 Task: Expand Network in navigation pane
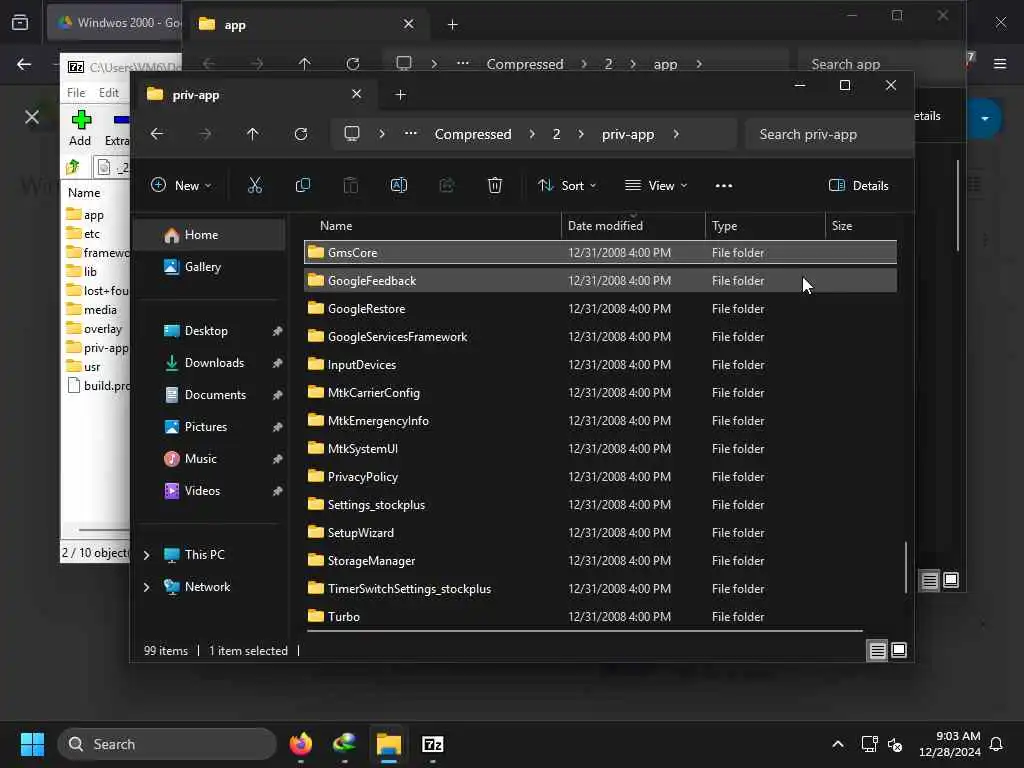click(x=147, y=587)
